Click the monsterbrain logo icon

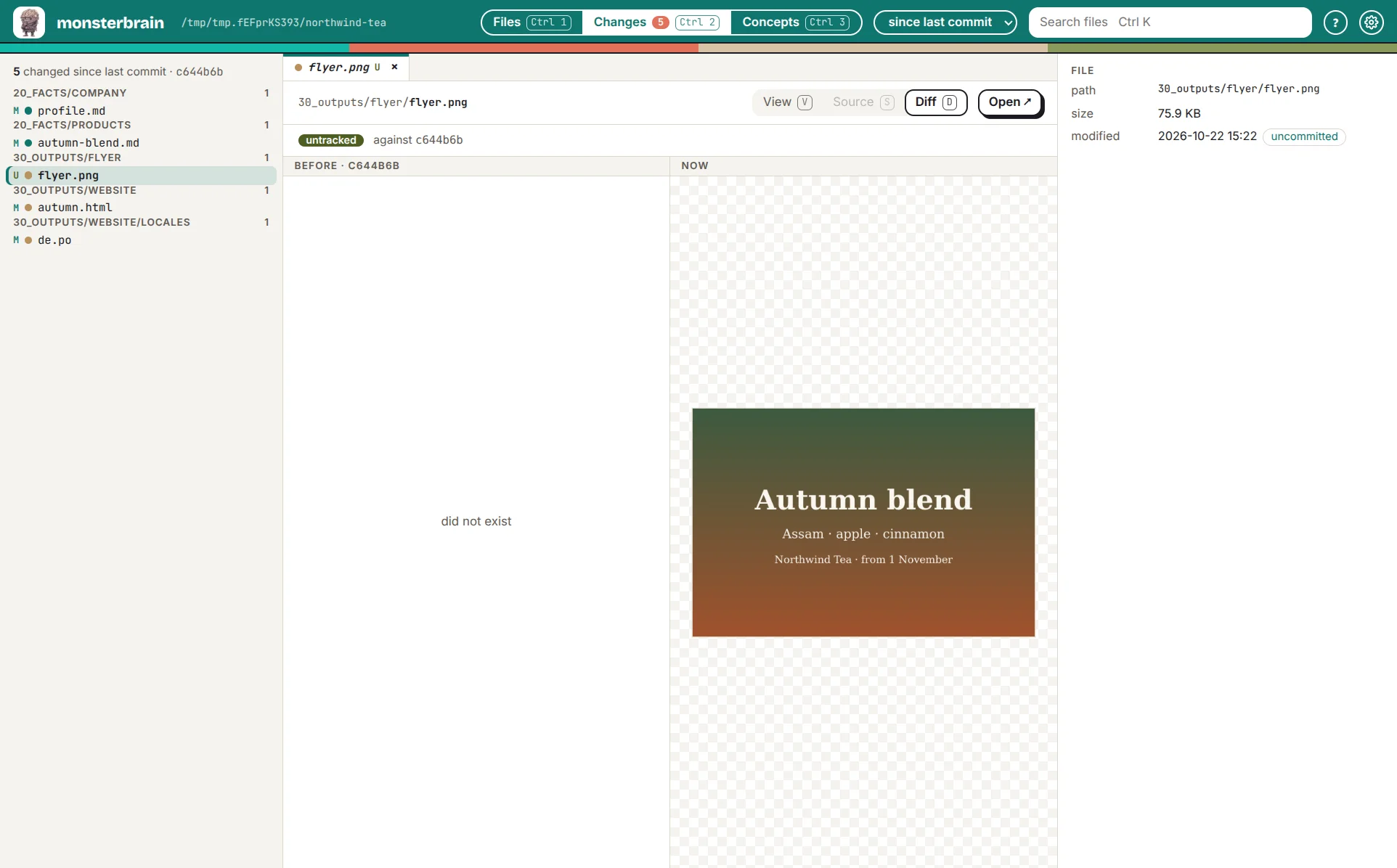point(29,22)
